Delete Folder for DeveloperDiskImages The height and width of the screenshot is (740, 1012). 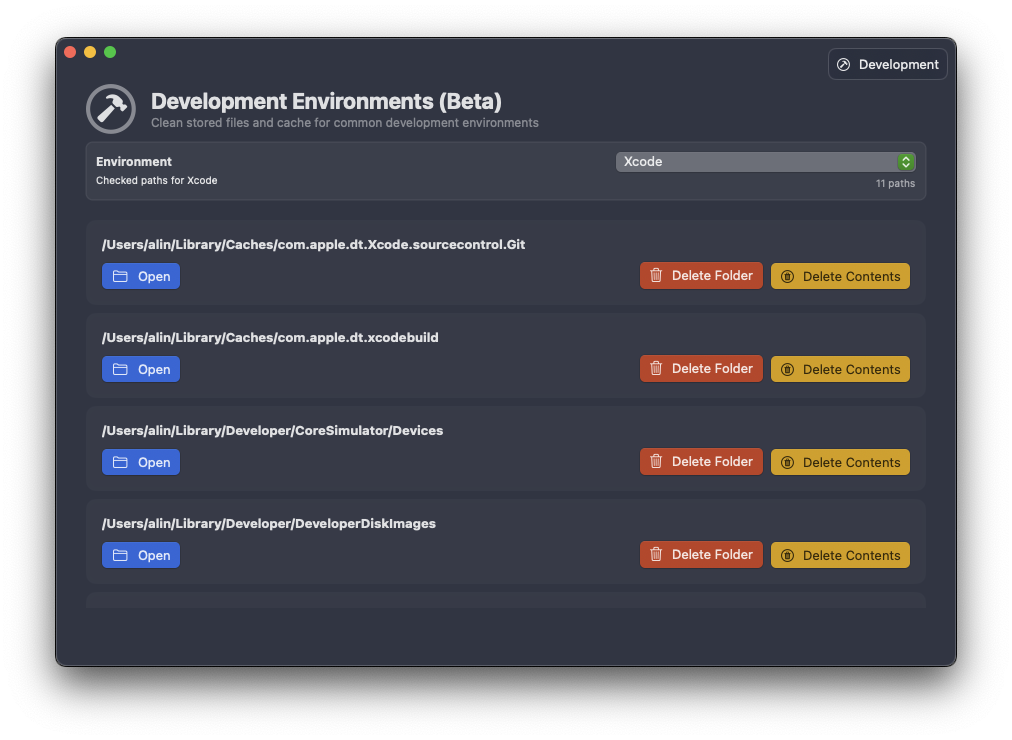[x=701, y=554]
